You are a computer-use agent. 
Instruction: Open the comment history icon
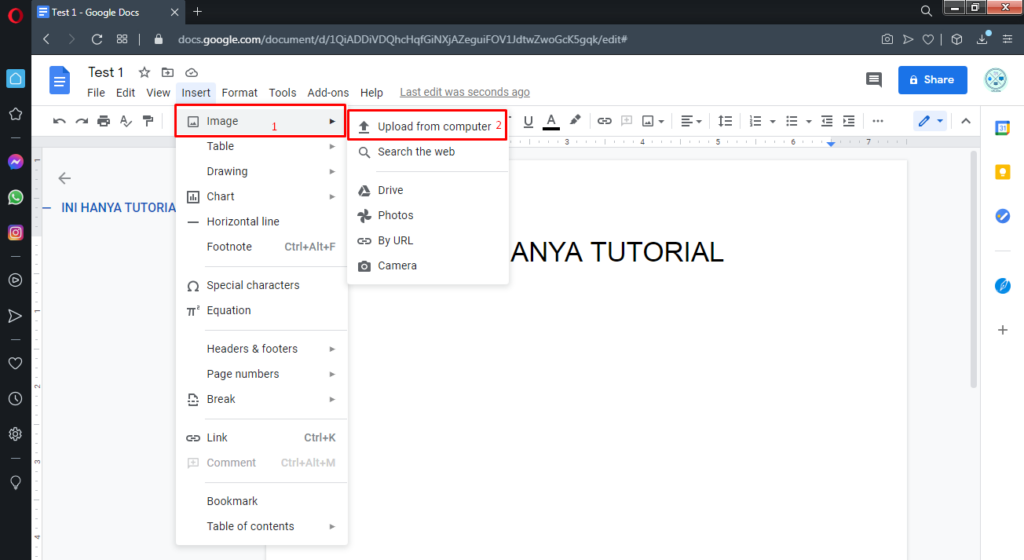point(874,80)
